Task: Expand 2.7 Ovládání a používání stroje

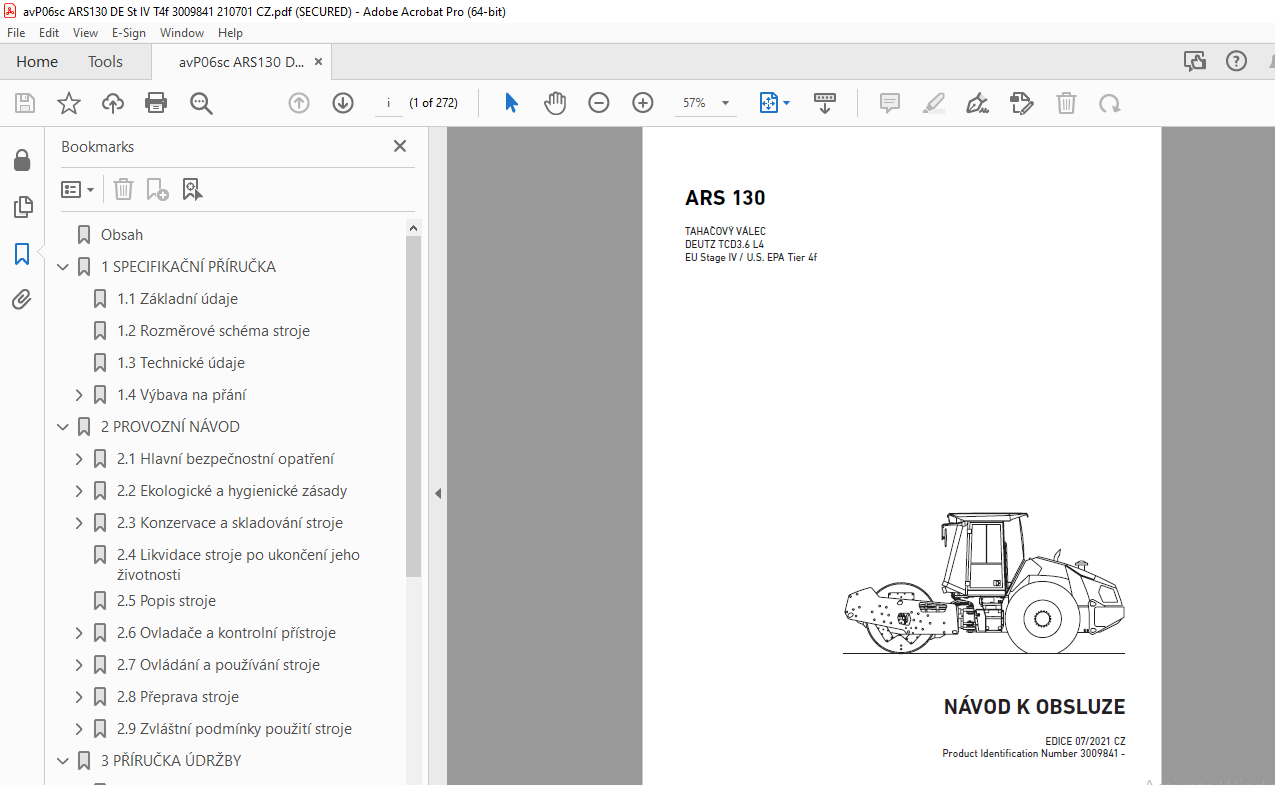Action: pos(80,665)
